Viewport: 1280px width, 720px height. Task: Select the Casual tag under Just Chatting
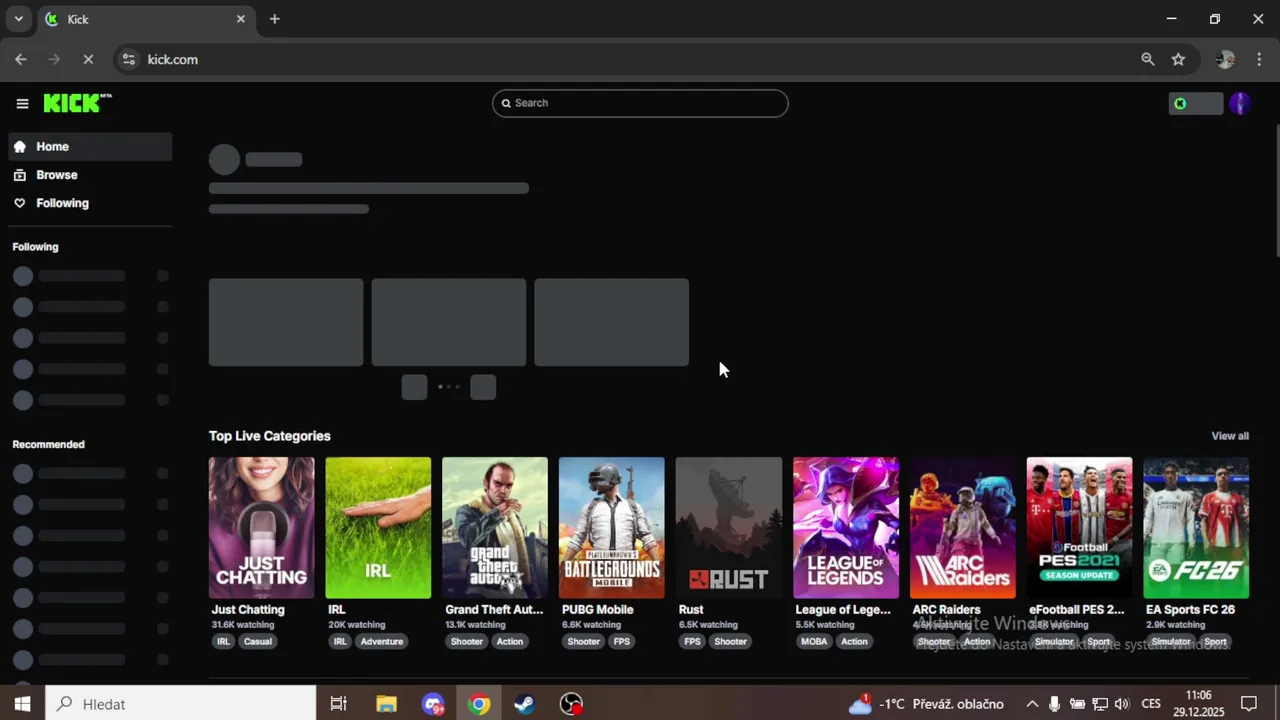click(x=257, y=642)
